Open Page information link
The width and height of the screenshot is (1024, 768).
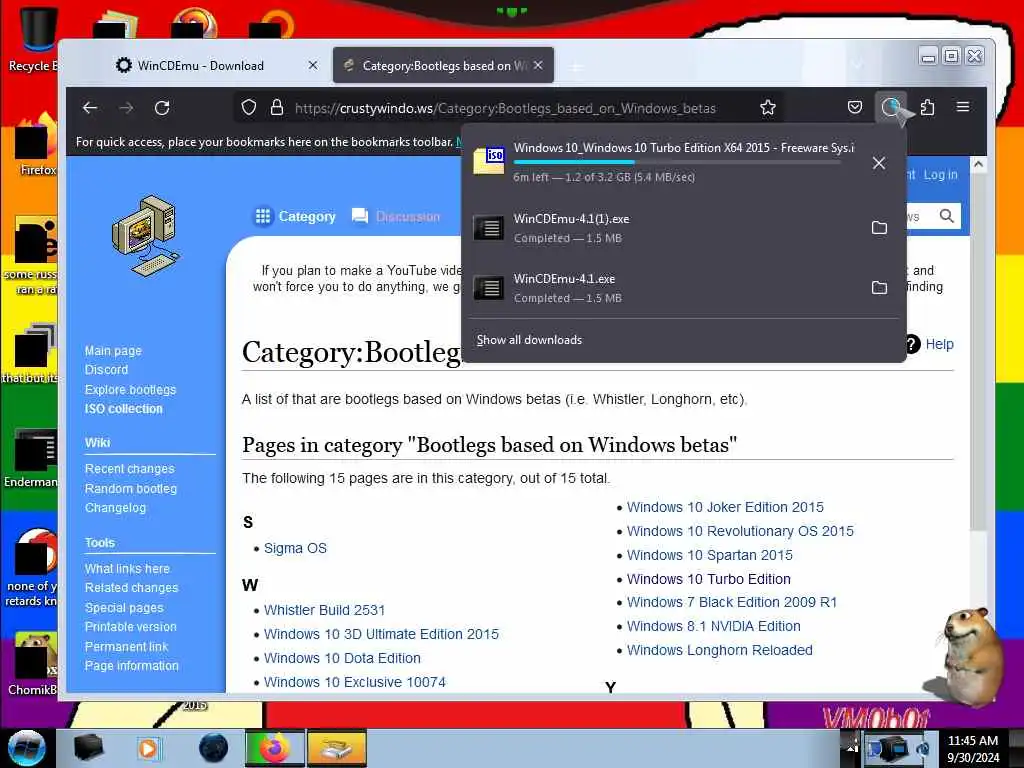pos(131,665)
